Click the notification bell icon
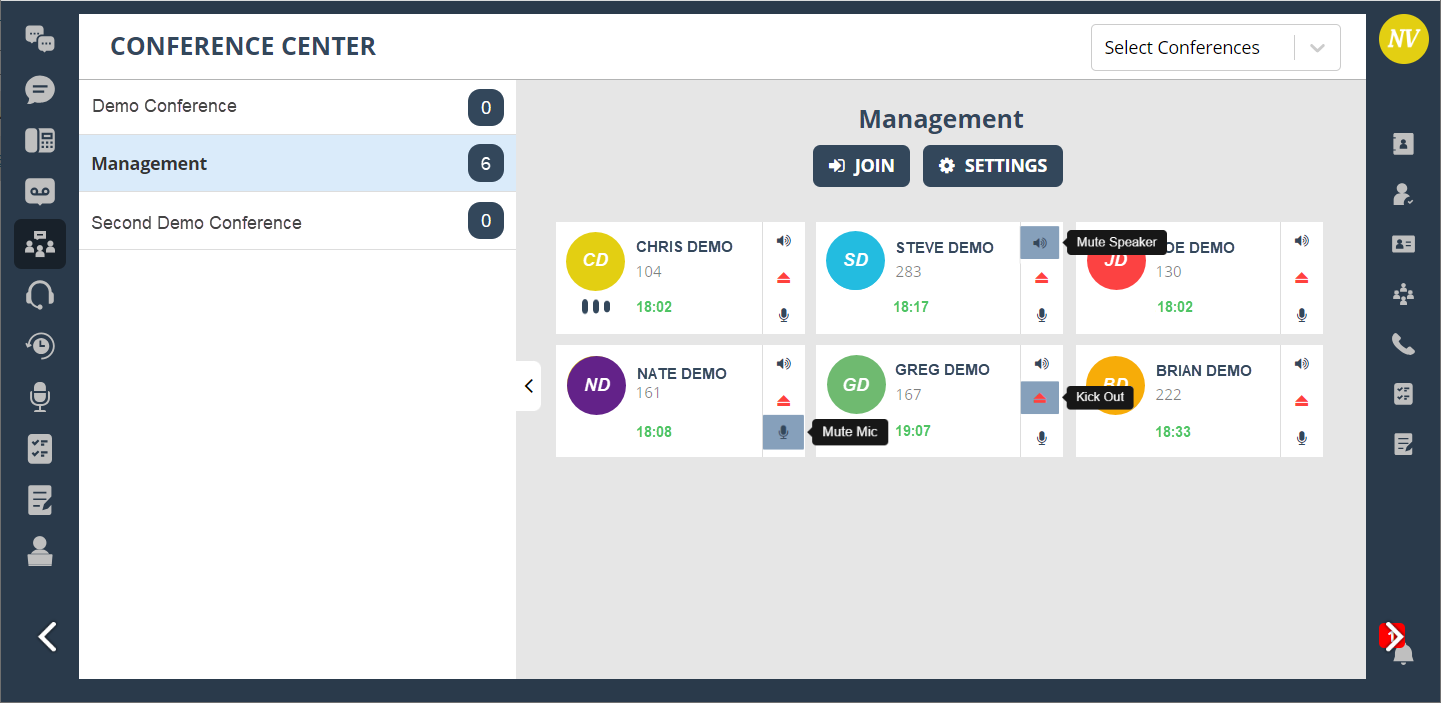Image resolution: width=1441 pixels, height=703 pixels. point(1403,655)
